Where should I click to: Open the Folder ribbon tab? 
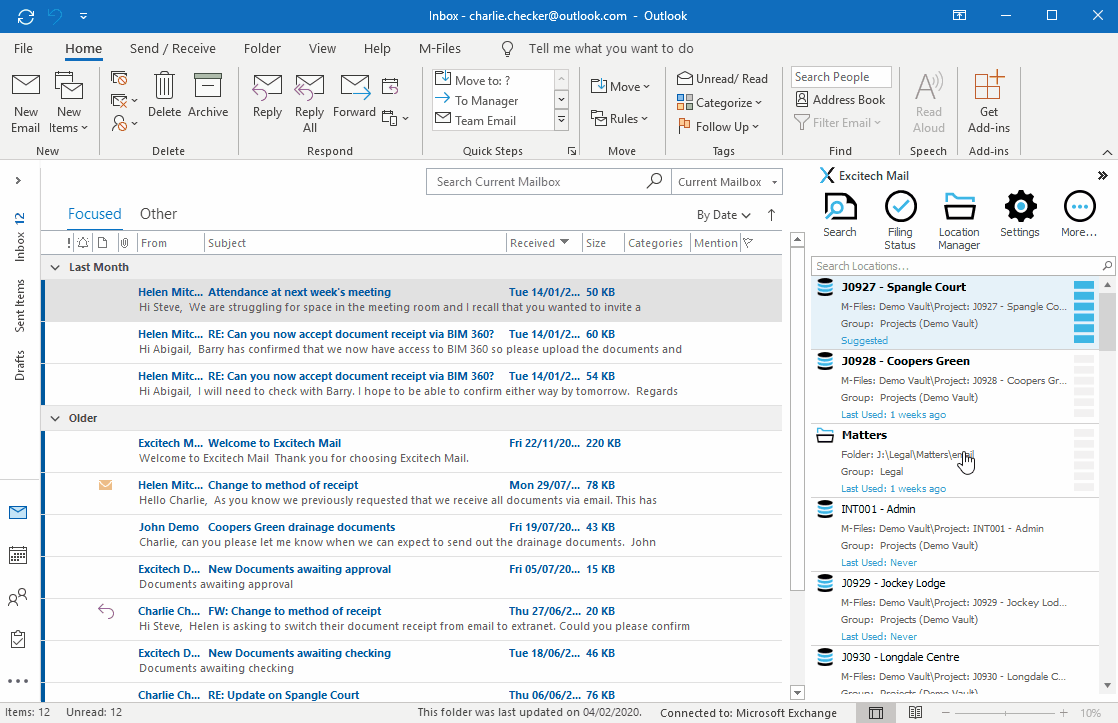click(x=262, y=48)
